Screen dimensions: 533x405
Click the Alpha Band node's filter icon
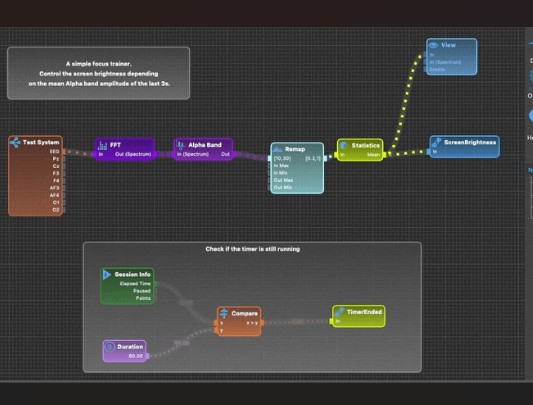point(180,145)
